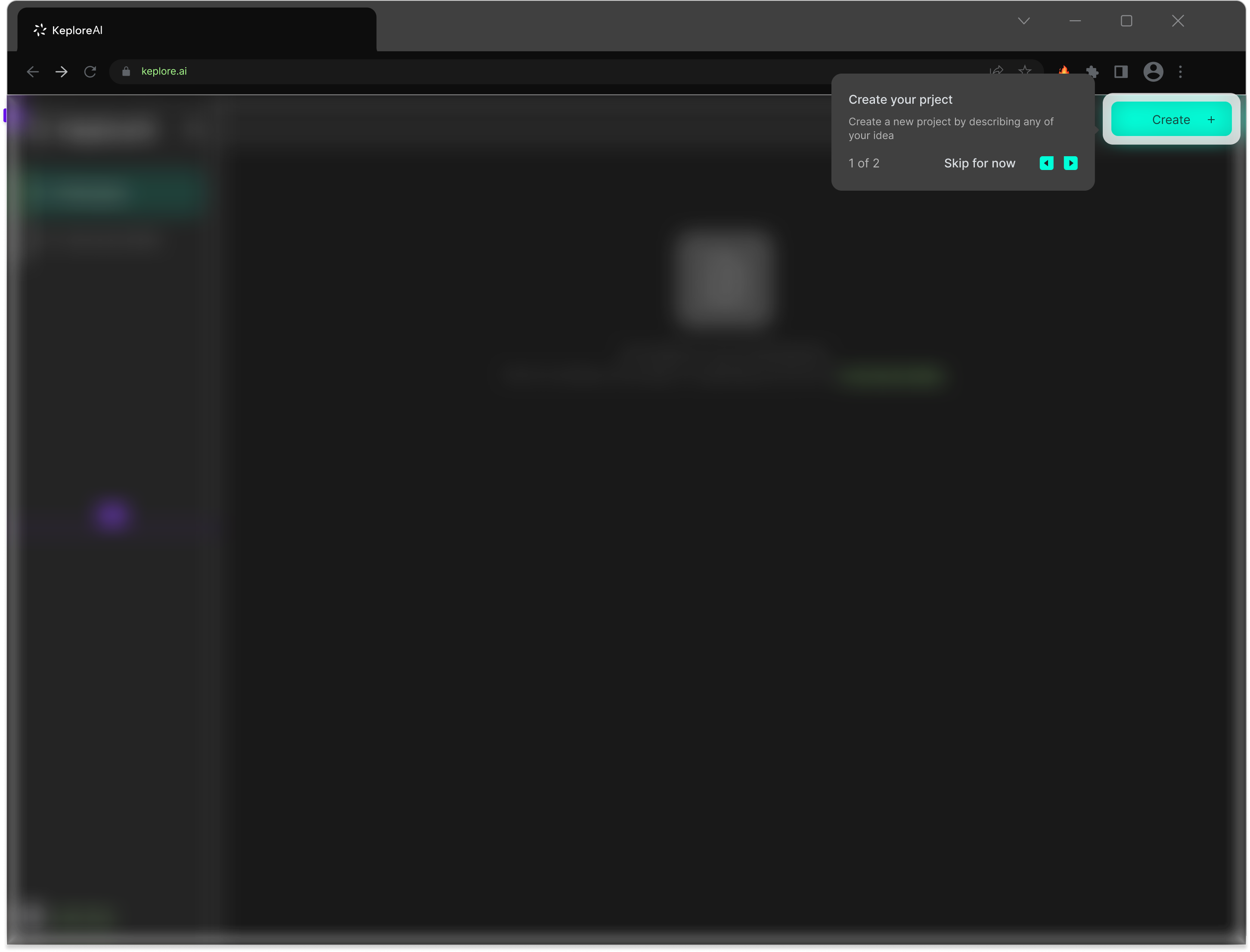
Task: Click the address bar to edit URL
Action: click(x=397, y=71)
